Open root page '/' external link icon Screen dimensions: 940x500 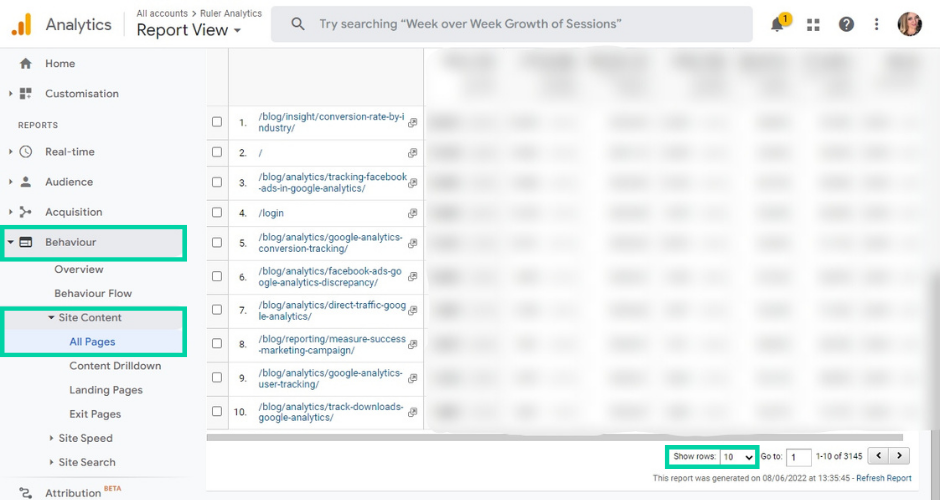pos(412,153)
